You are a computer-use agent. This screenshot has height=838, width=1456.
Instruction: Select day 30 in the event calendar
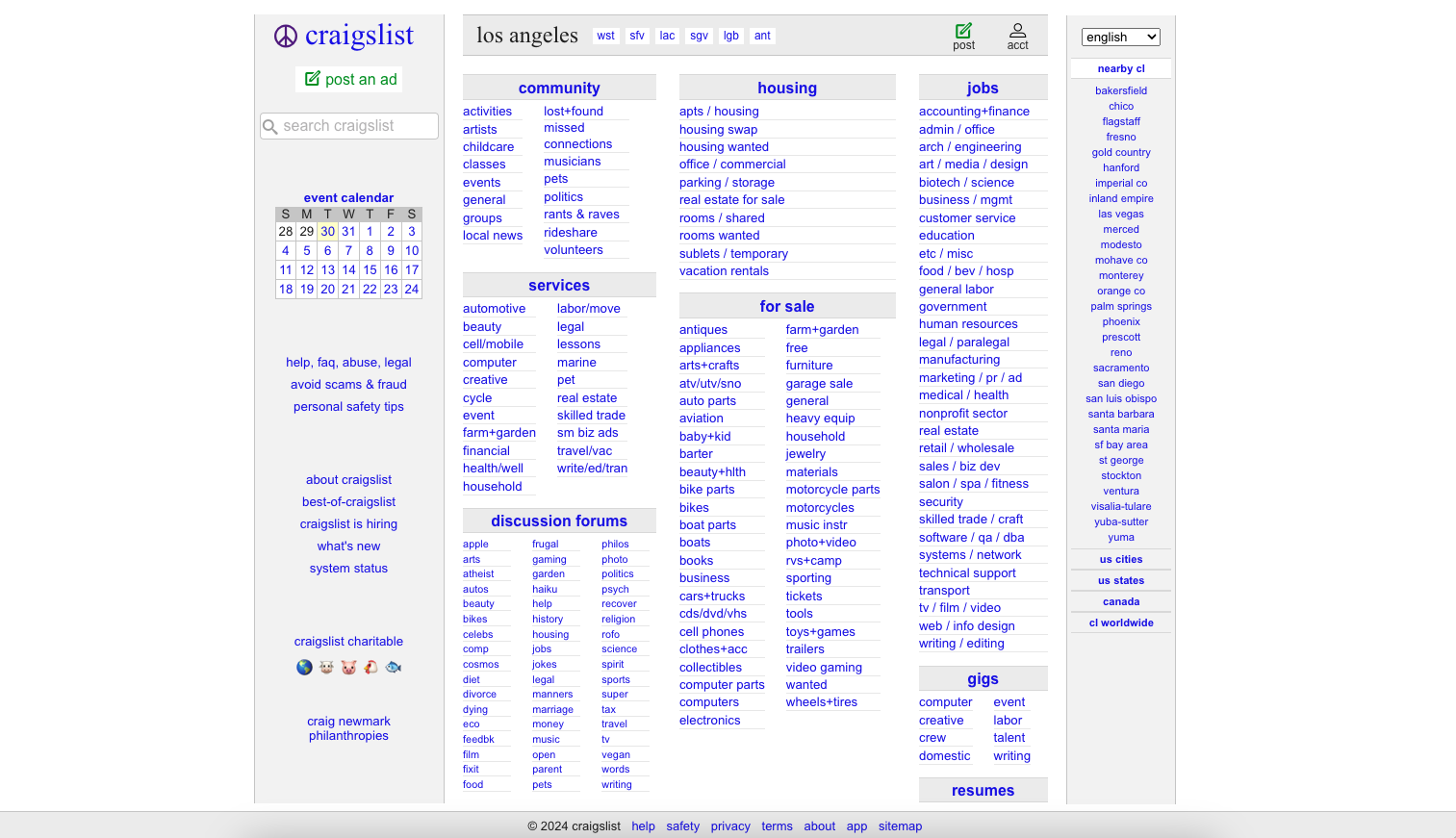(x=327, y=232)
